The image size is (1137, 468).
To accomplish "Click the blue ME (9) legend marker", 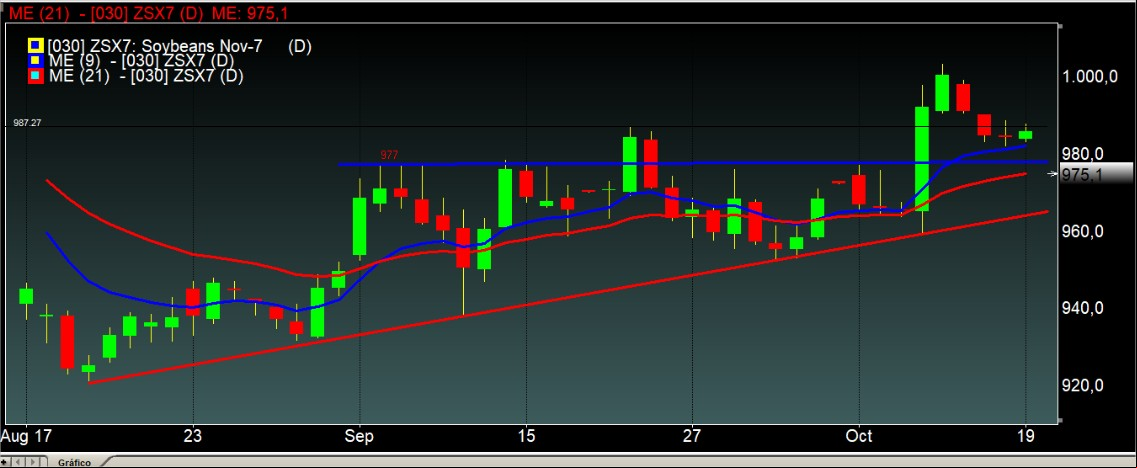I will [36, 61].
